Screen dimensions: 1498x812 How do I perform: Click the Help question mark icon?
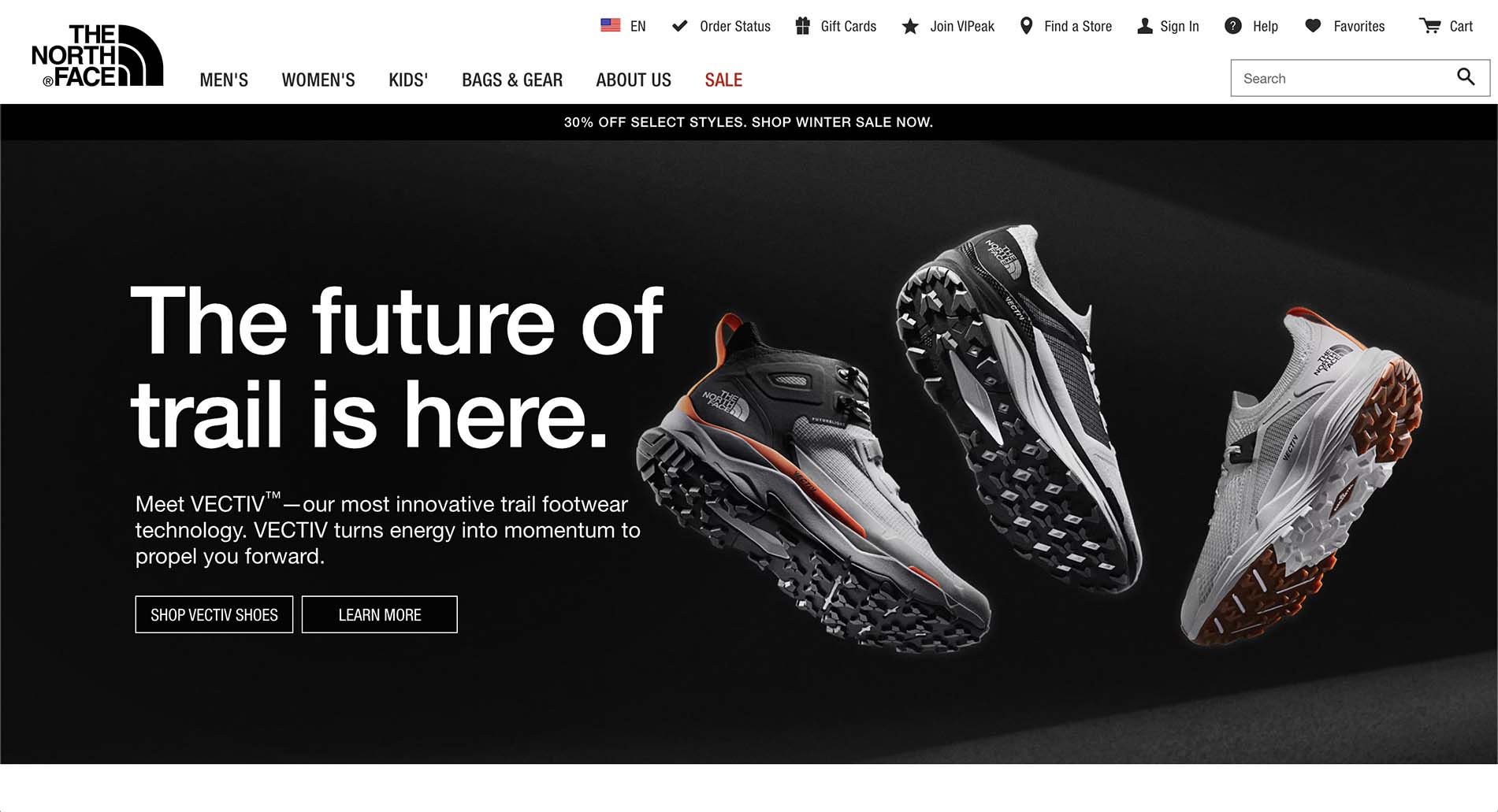pyautogui.click(x=1233, y=26)
